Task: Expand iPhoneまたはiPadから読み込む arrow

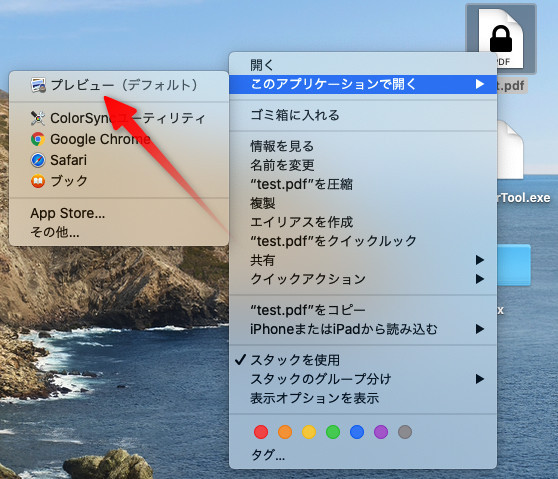Action: 480,329
